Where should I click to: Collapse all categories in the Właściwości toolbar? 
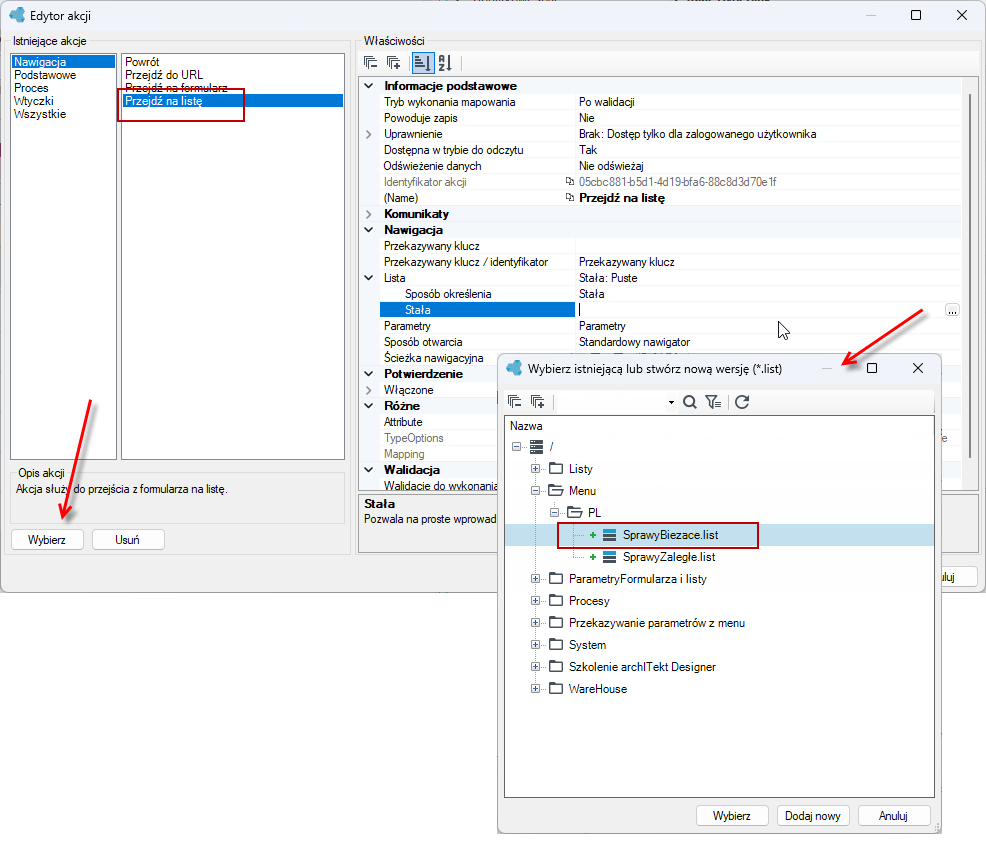tap(371, 63)
